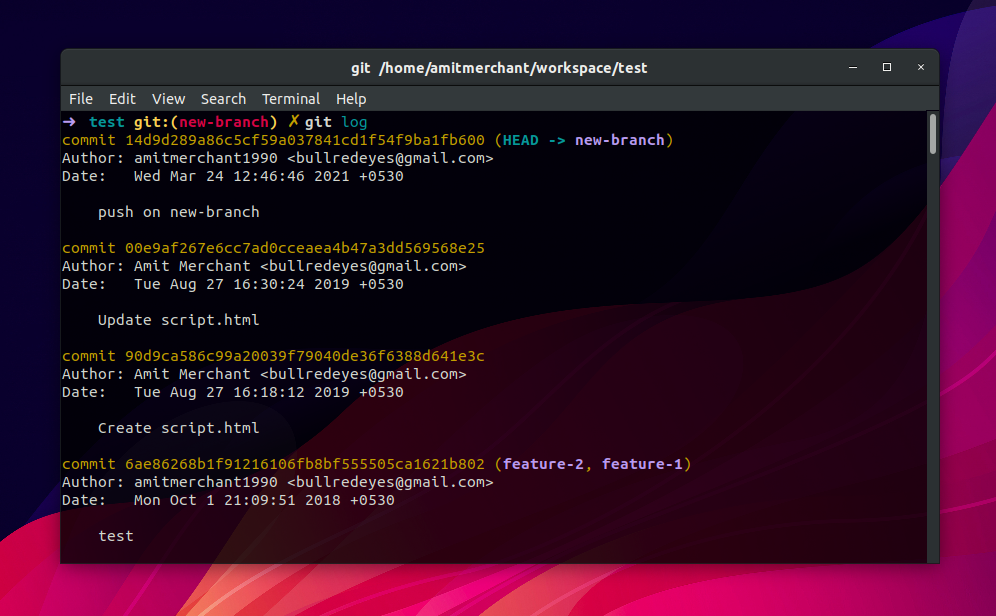The image size is (996, 616).
Task: Click the window title bar path text
Action: pos(499,68)
